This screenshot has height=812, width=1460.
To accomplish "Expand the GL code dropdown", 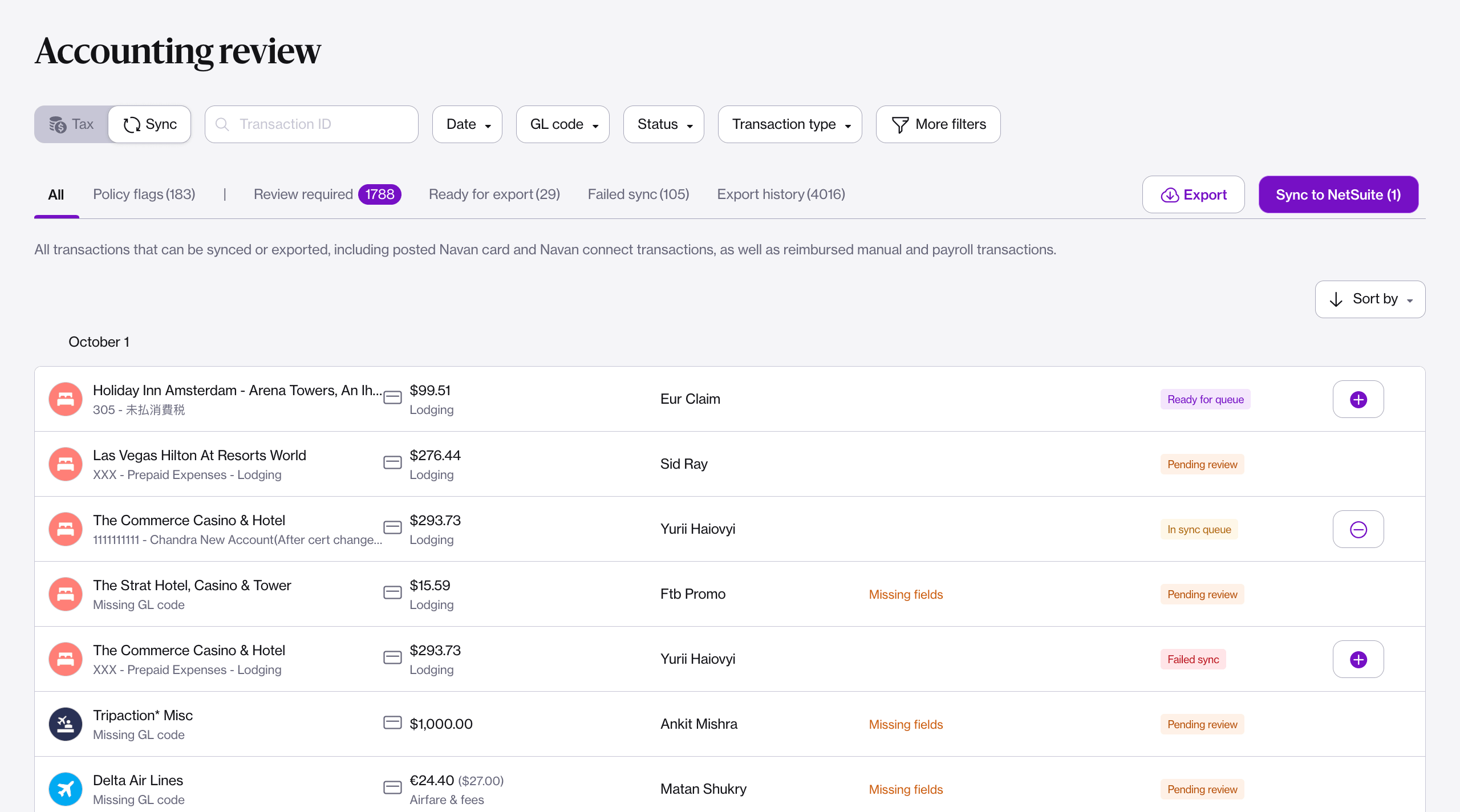I will 562,124.
